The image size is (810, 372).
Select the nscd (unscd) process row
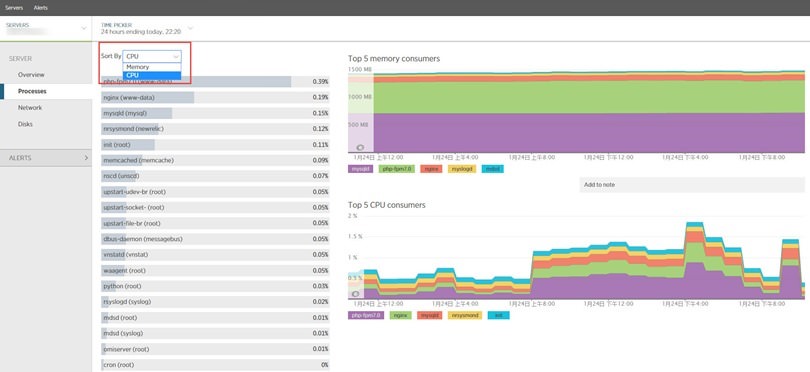[215, 176]
